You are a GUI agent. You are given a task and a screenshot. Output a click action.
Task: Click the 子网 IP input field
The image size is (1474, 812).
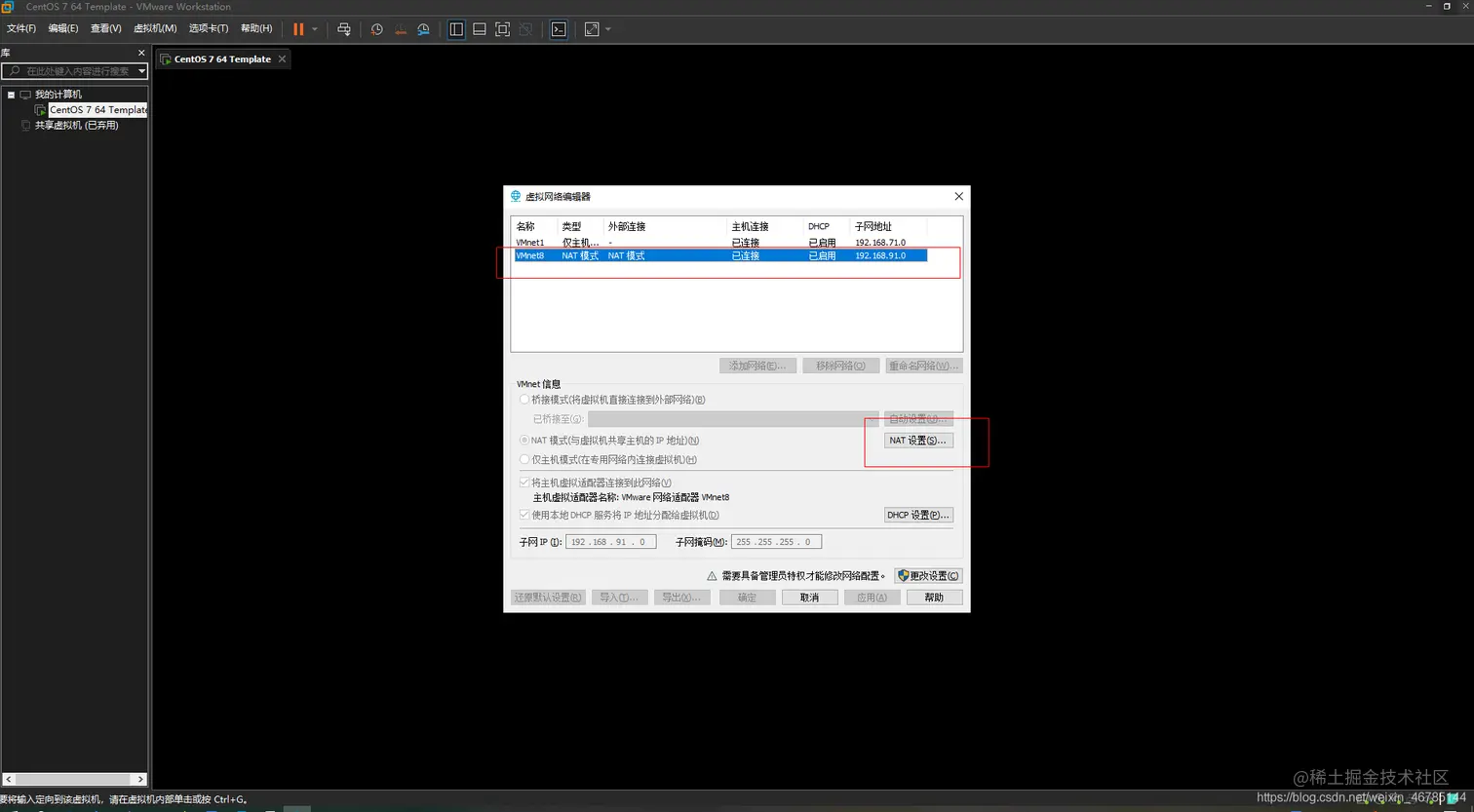(611, 542)
